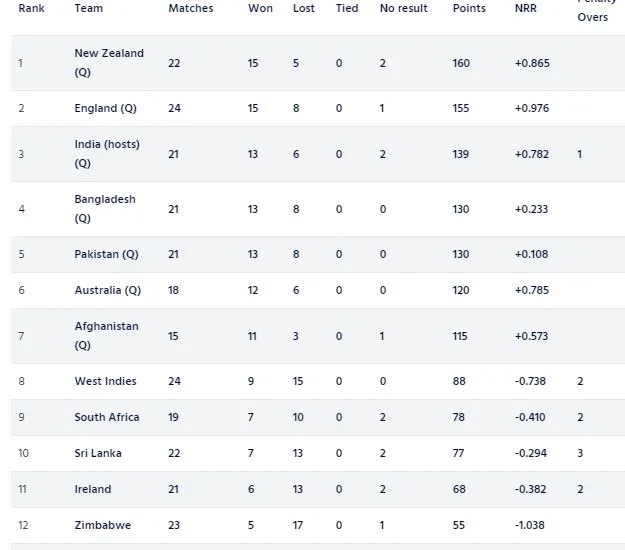
Task: Click the Points column header
Action: pos(469,8)
